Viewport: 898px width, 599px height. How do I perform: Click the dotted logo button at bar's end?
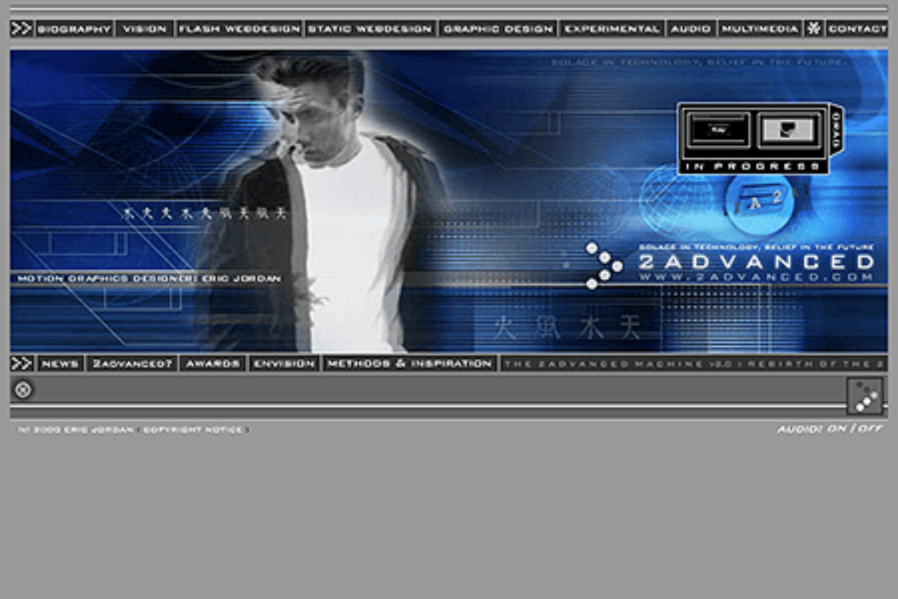[x=865, y=396]
